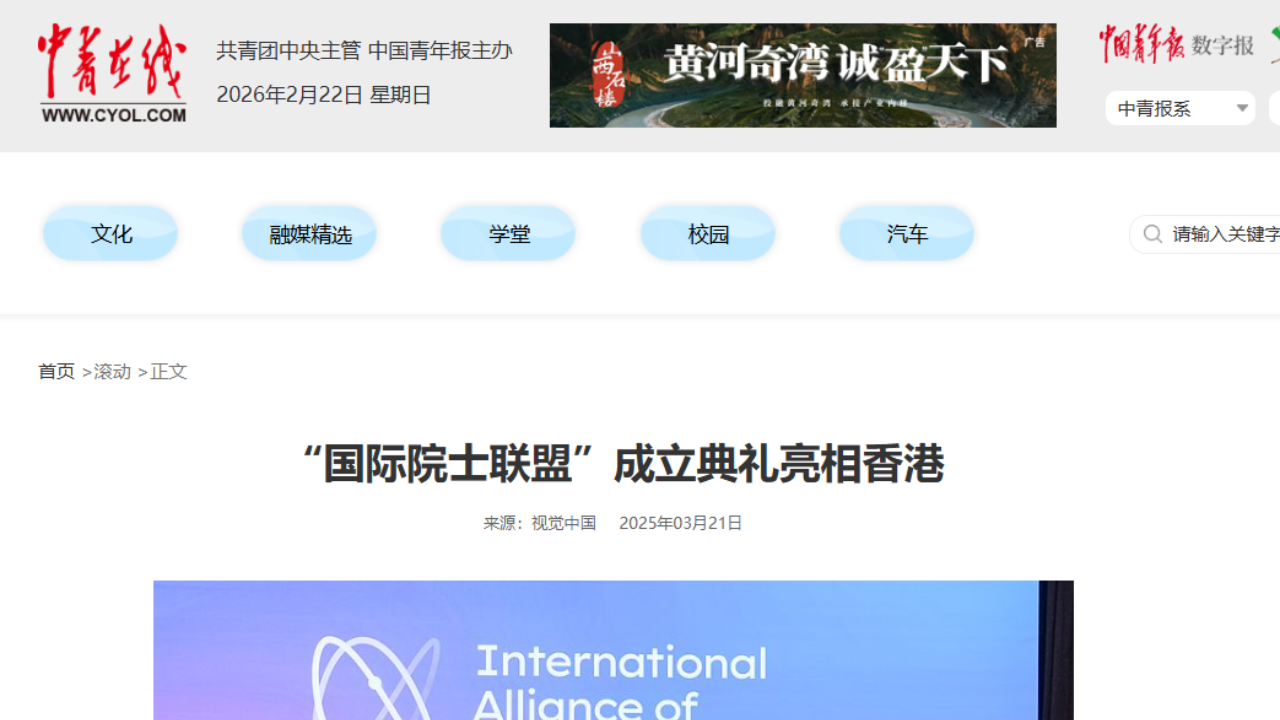Open the 汽车 navigation button
Image resolution: width=1280 pixels, height=720 pixels.
(x=907, y=234)
